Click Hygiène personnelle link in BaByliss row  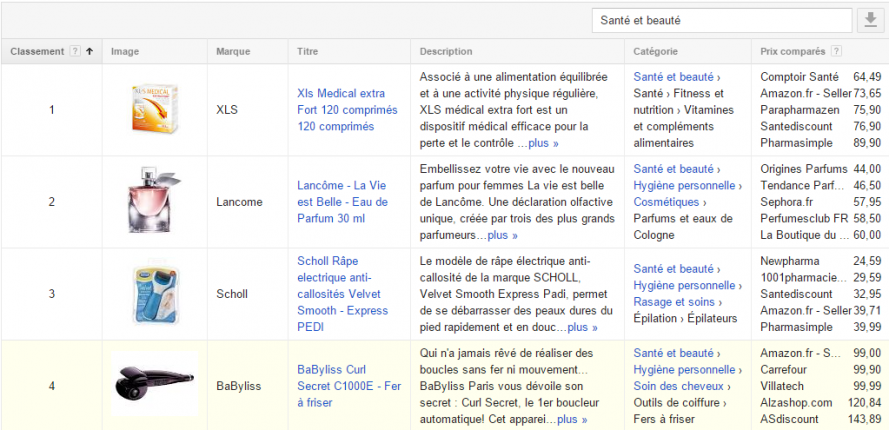coord(684,369)
